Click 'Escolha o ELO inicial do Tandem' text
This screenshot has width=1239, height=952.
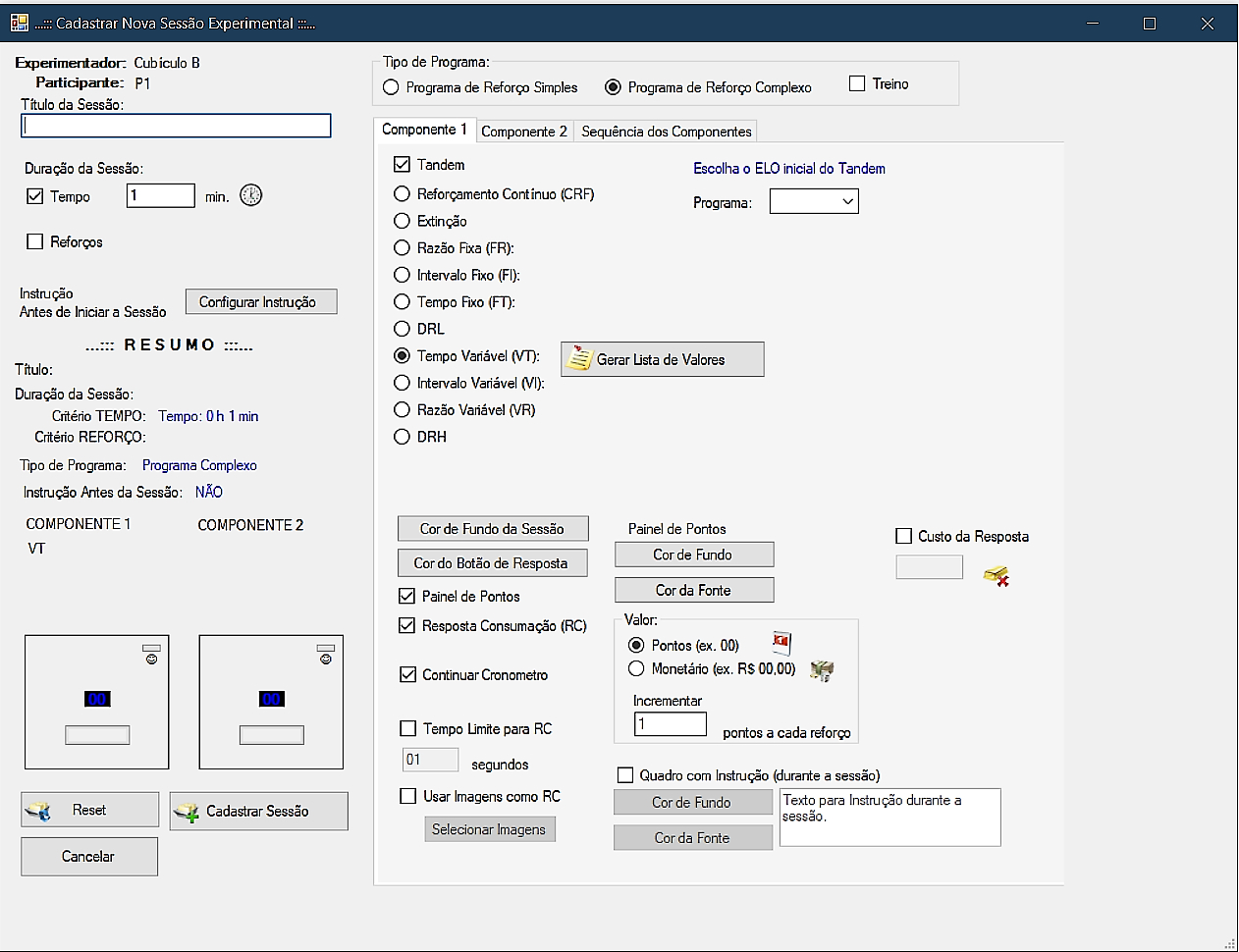click(x=789, y=169)
